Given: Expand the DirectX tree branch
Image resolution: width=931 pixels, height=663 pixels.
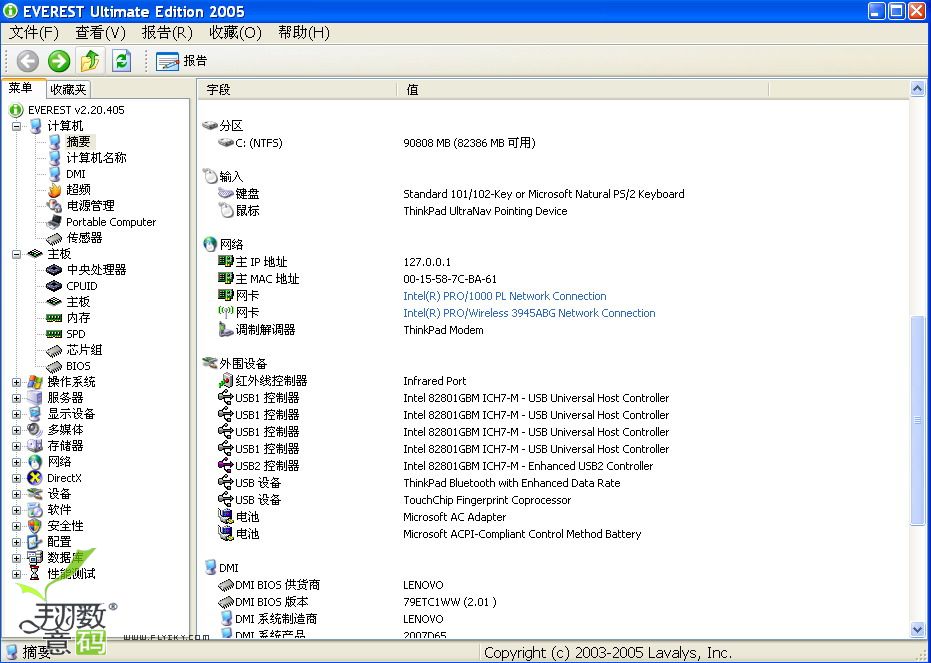Looking at the screenshot, I should click(x=17, y=478).
